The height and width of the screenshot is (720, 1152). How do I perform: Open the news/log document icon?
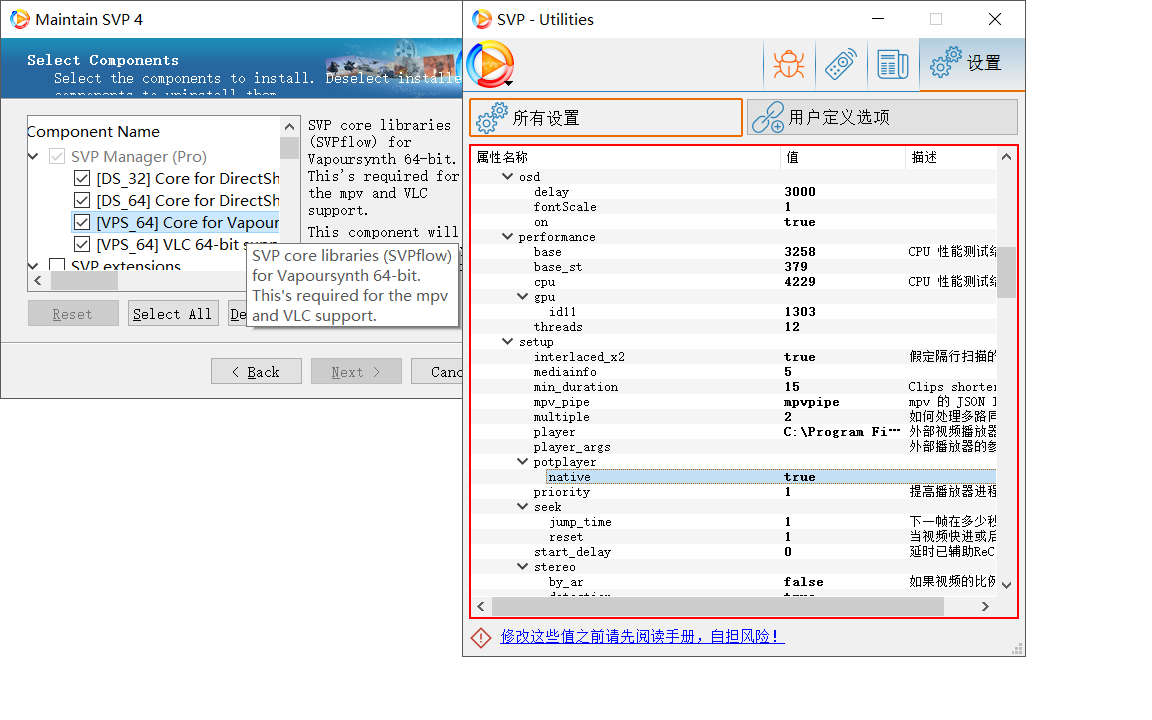pyautogui.click(x=892, y=65)
